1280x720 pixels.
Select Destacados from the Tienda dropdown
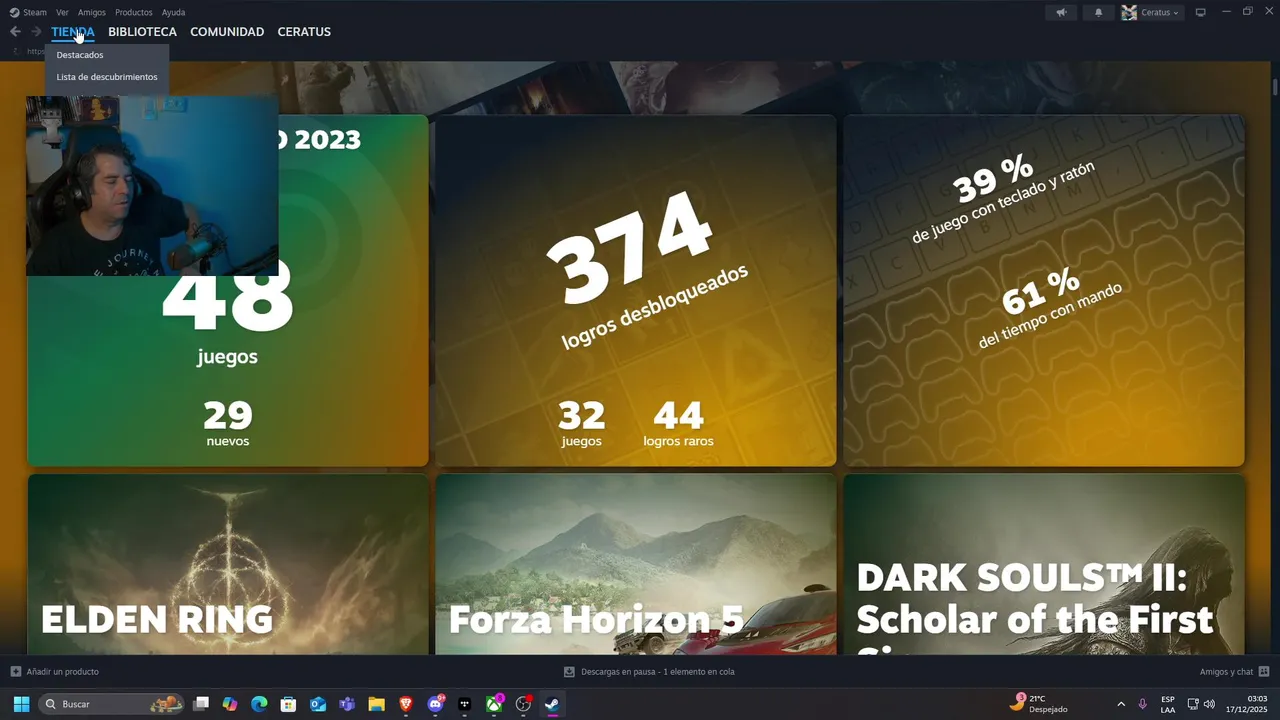[x=80, y=55]
